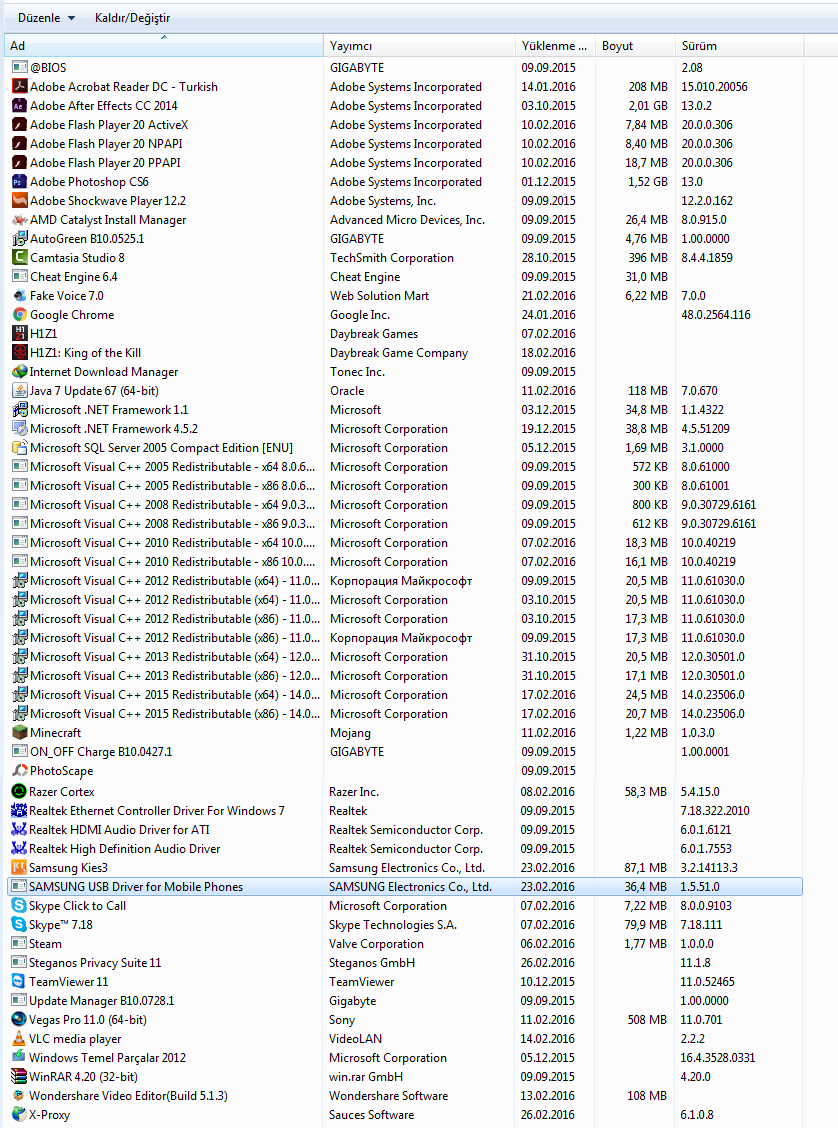Select Adobe Flash Player 20 PPAPI row
Screen dimensions: 838x1128
click(x=404, y=163)
